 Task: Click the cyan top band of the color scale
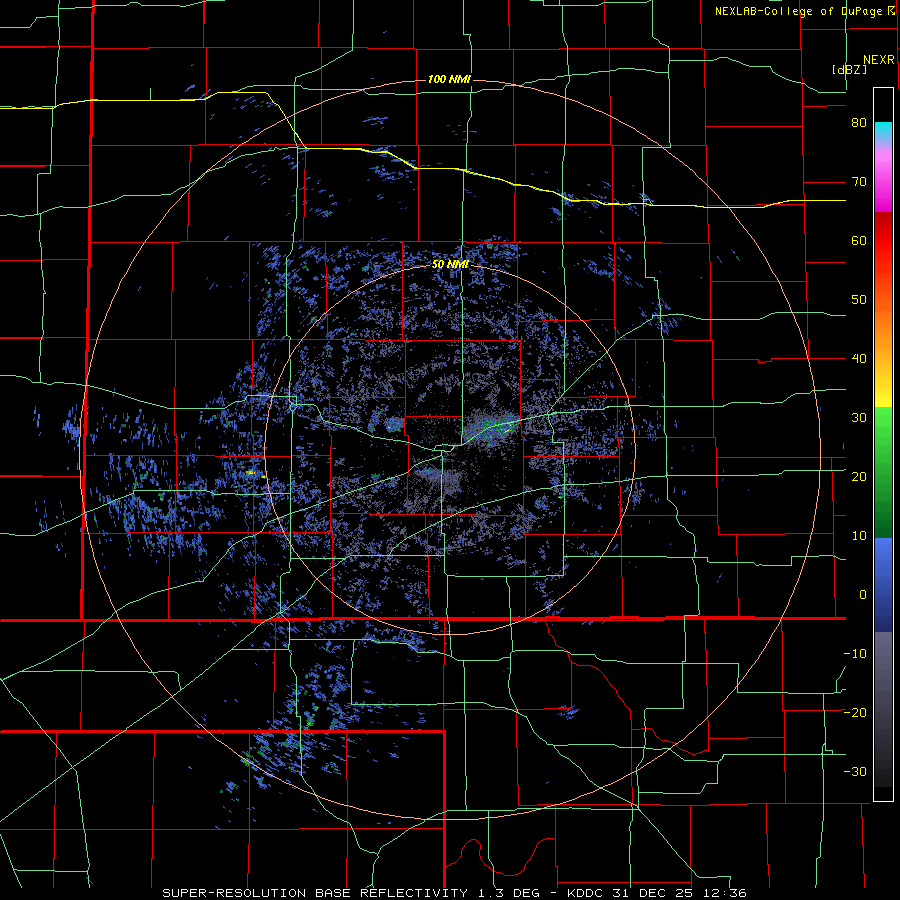pos(883,132)
